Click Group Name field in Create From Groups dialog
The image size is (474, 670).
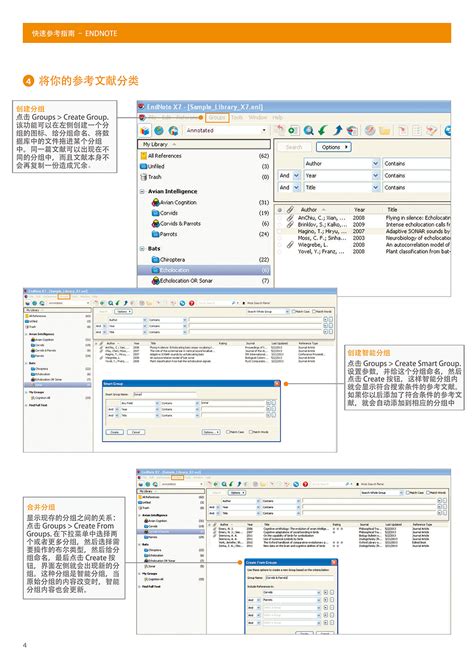pos(299,577)
